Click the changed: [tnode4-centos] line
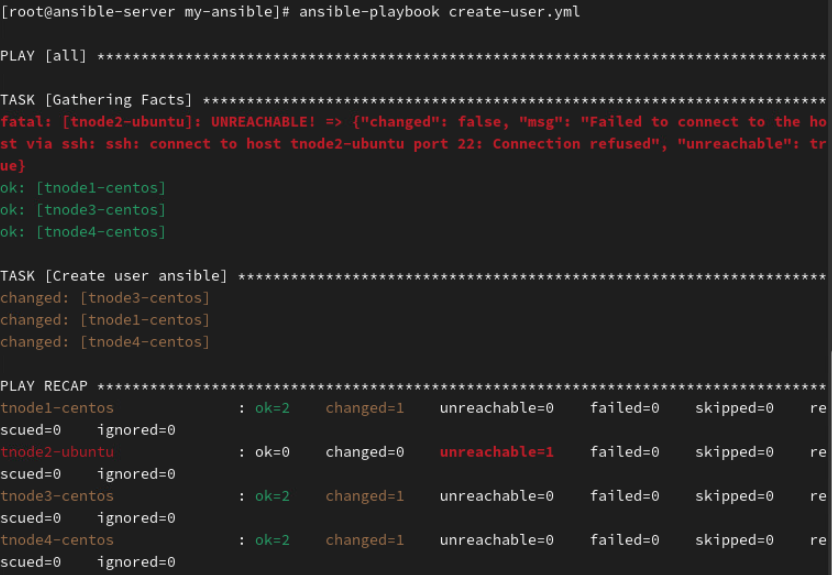This screenshot has height=575, width=832. pos(105,342)
